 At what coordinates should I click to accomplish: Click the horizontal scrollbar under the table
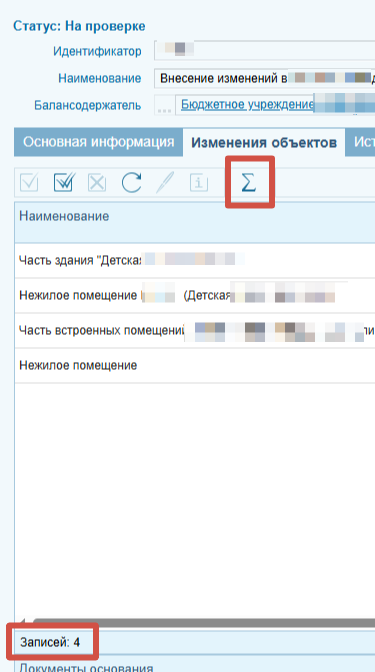[204, 623]
